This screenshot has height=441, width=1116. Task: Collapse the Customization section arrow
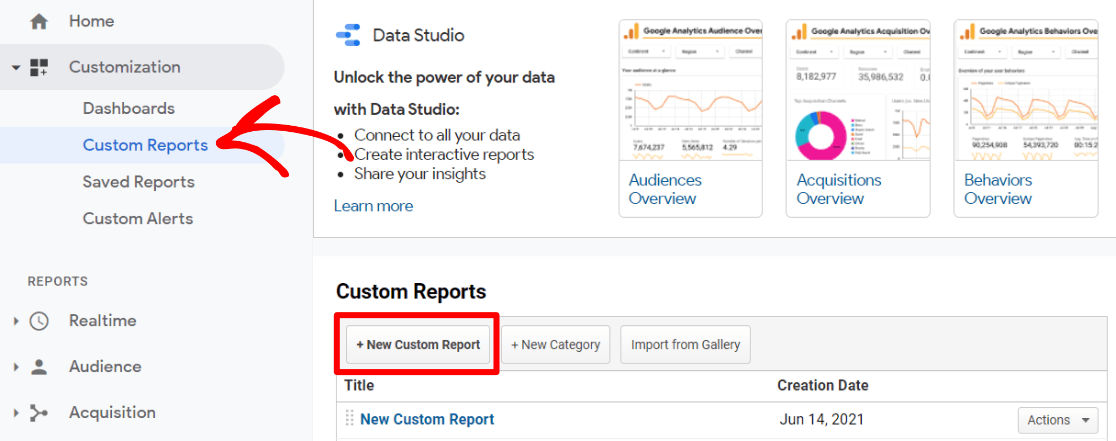tap(16, 68)
